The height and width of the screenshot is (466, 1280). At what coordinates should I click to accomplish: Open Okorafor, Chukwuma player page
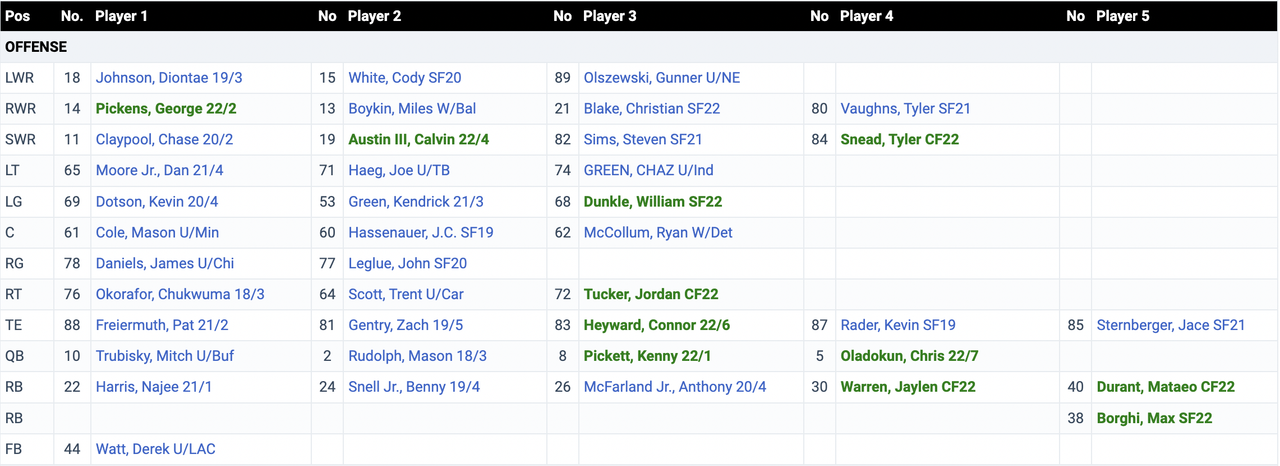pos(180,295)
